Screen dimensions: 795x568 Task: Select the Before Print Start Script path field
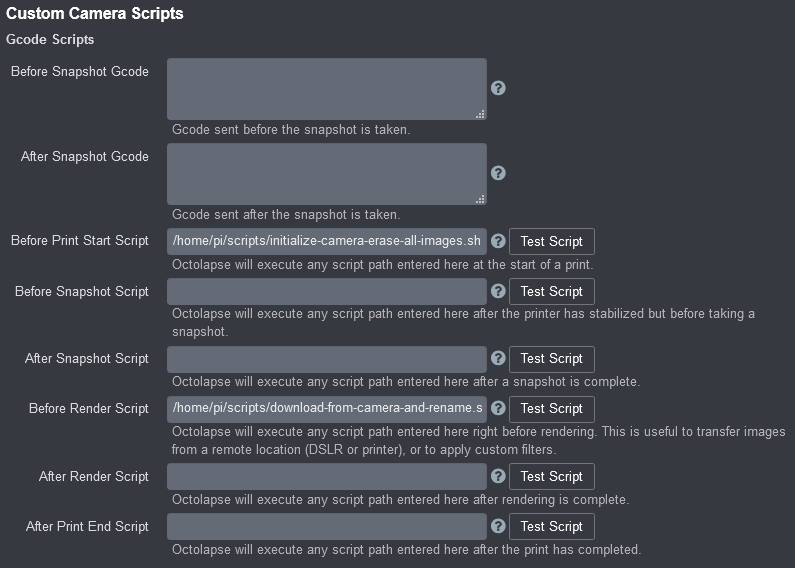tap(326, 241)
